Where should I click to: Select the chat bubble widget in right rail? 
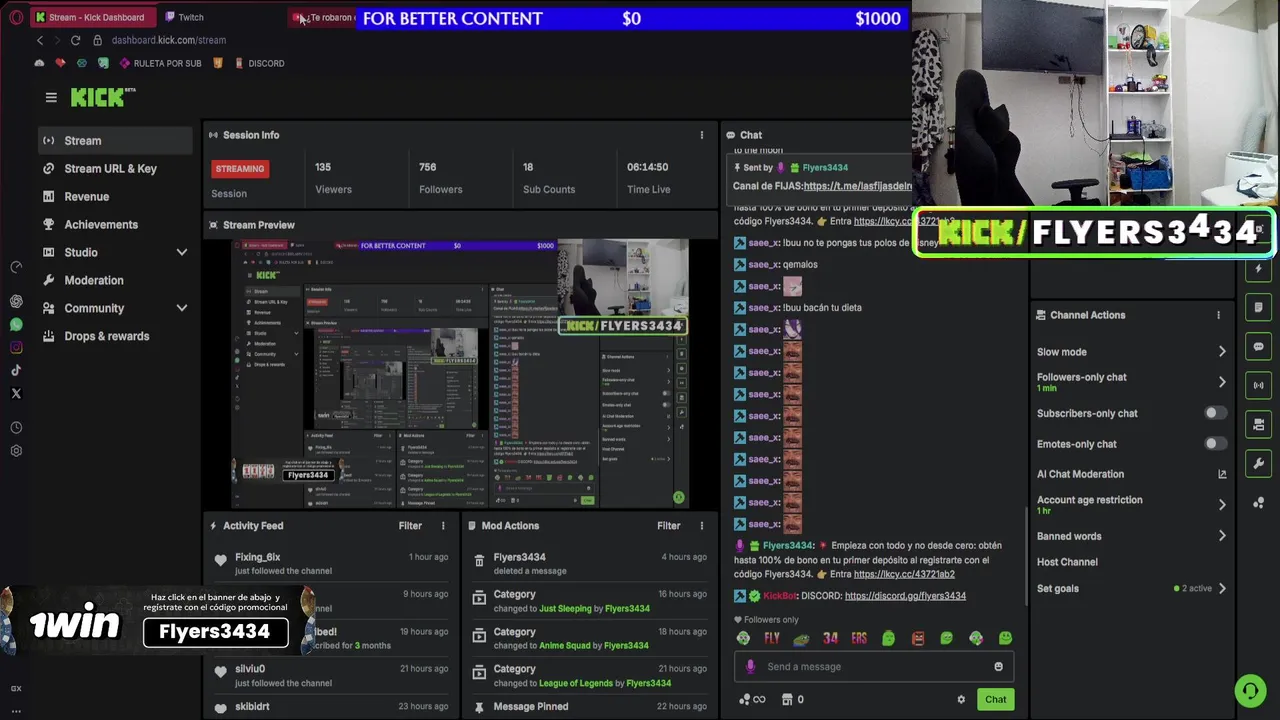[x=1259, y=347]
